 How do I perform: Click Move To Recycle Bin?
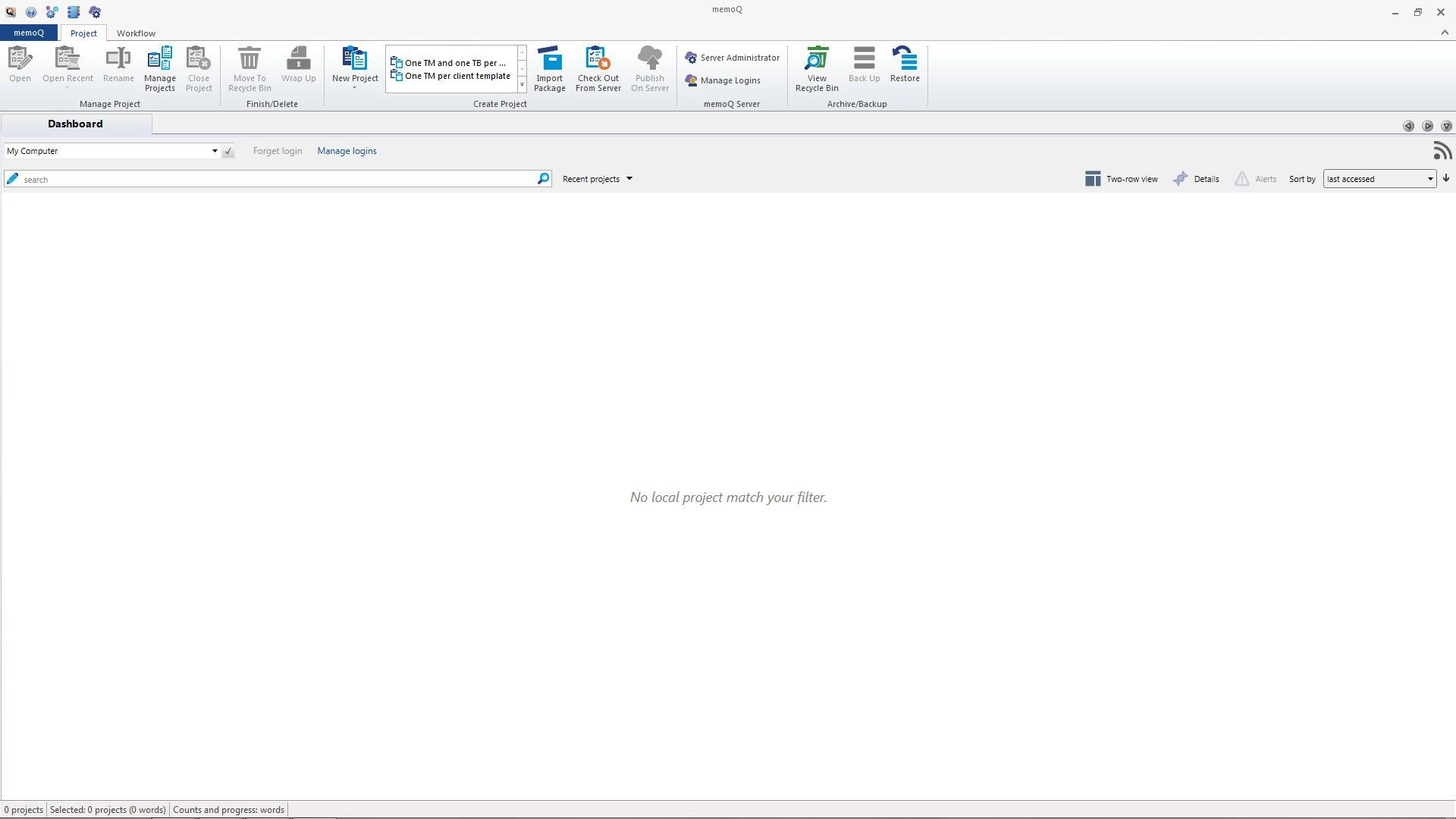tap(249, 69)
